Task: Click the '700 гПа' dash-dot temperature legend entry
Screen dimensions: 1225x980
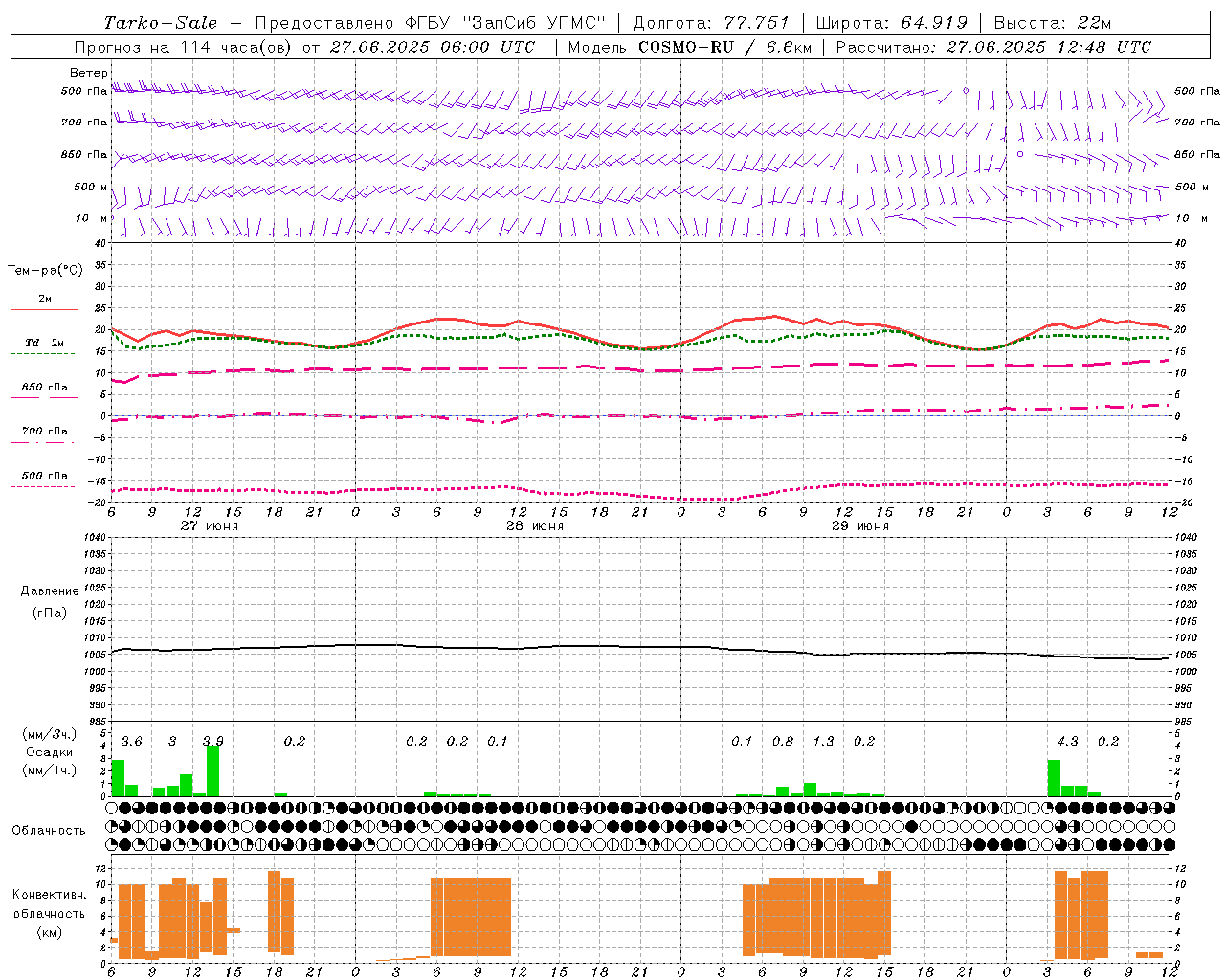Action: [x=44, y=433]
